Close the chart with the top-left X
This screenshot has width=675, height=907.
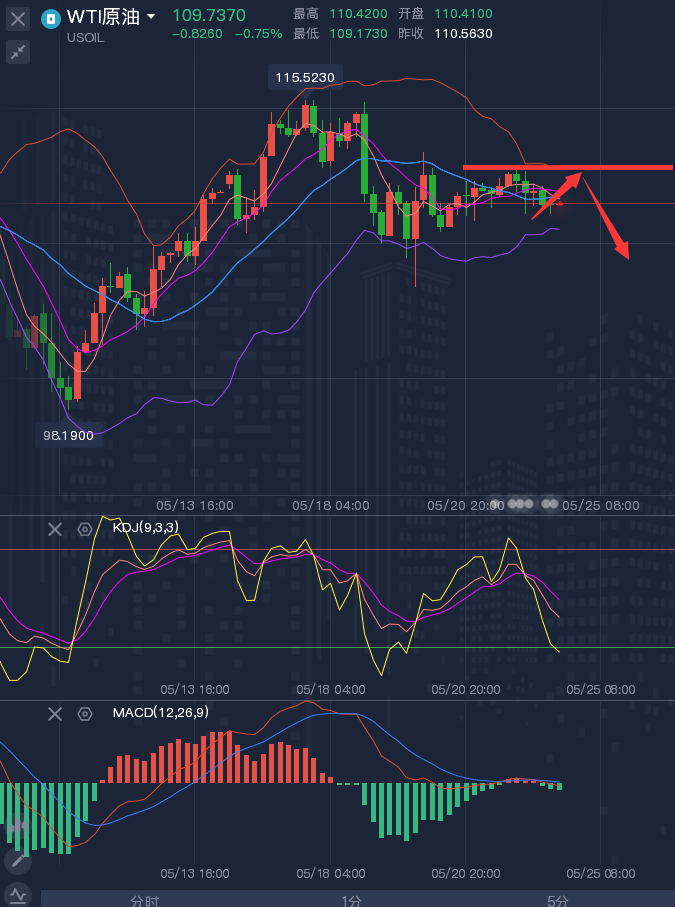18,18
